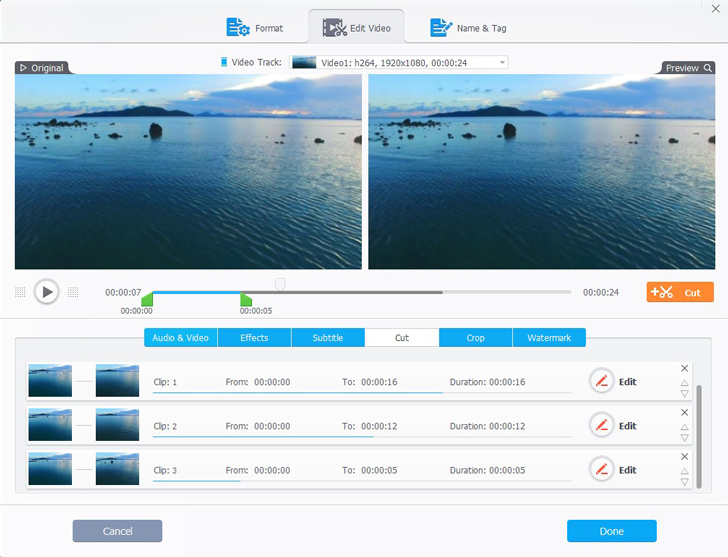Click the Cancel button
728x557 pixels.
tap(117, 531)
